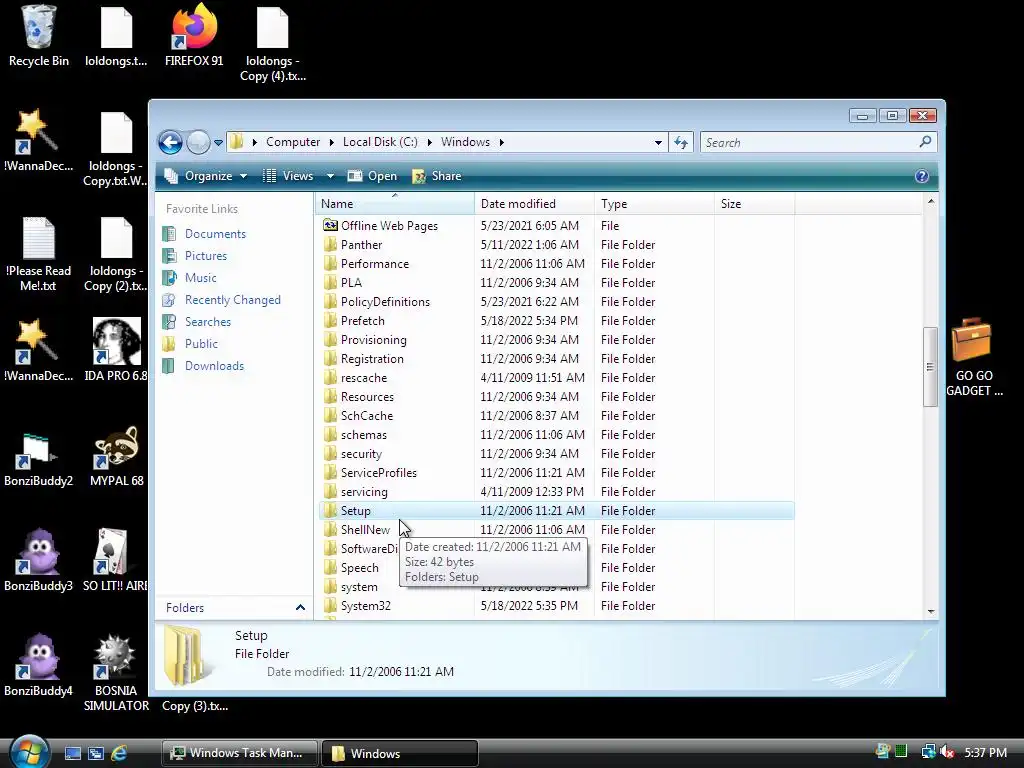The height and width of the screenshot is (768, 1024).
Task: Click the search magnifier icon
Action: point(925,142)
